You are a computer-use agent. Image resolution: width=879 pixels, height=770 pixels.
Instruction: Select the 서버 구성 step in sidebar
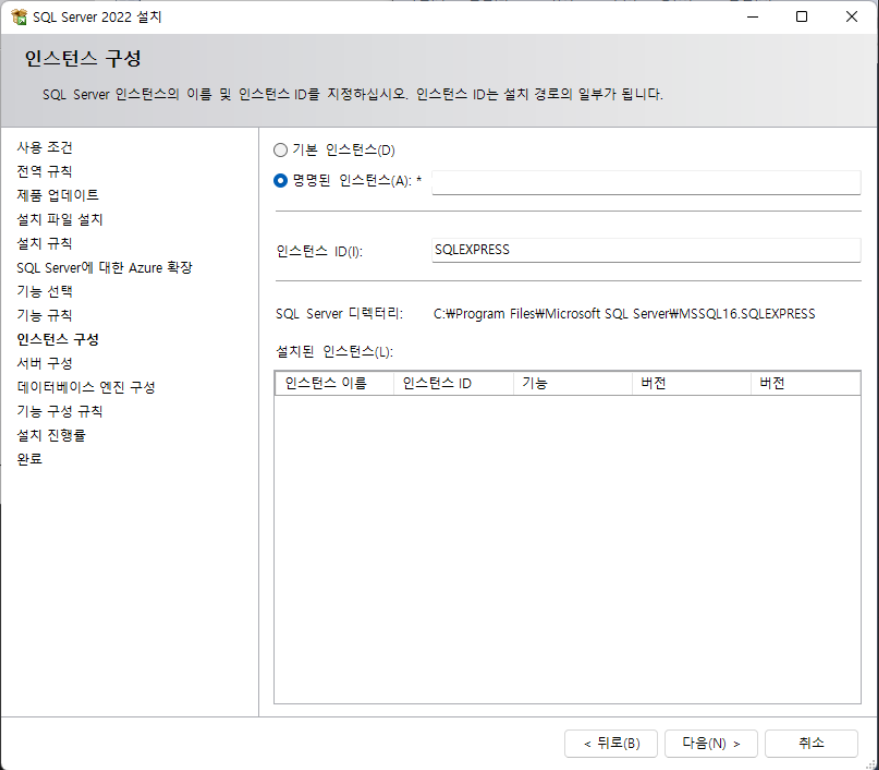click(x=45, y=363)
